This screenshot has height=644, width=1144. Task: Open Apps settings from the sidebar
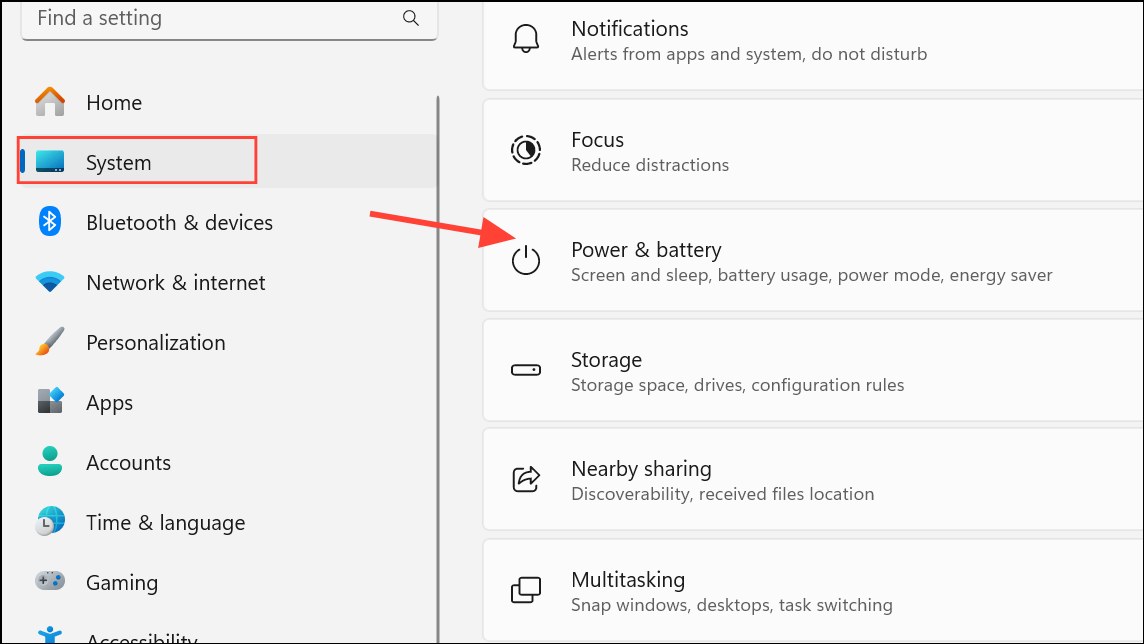point(109,402)
